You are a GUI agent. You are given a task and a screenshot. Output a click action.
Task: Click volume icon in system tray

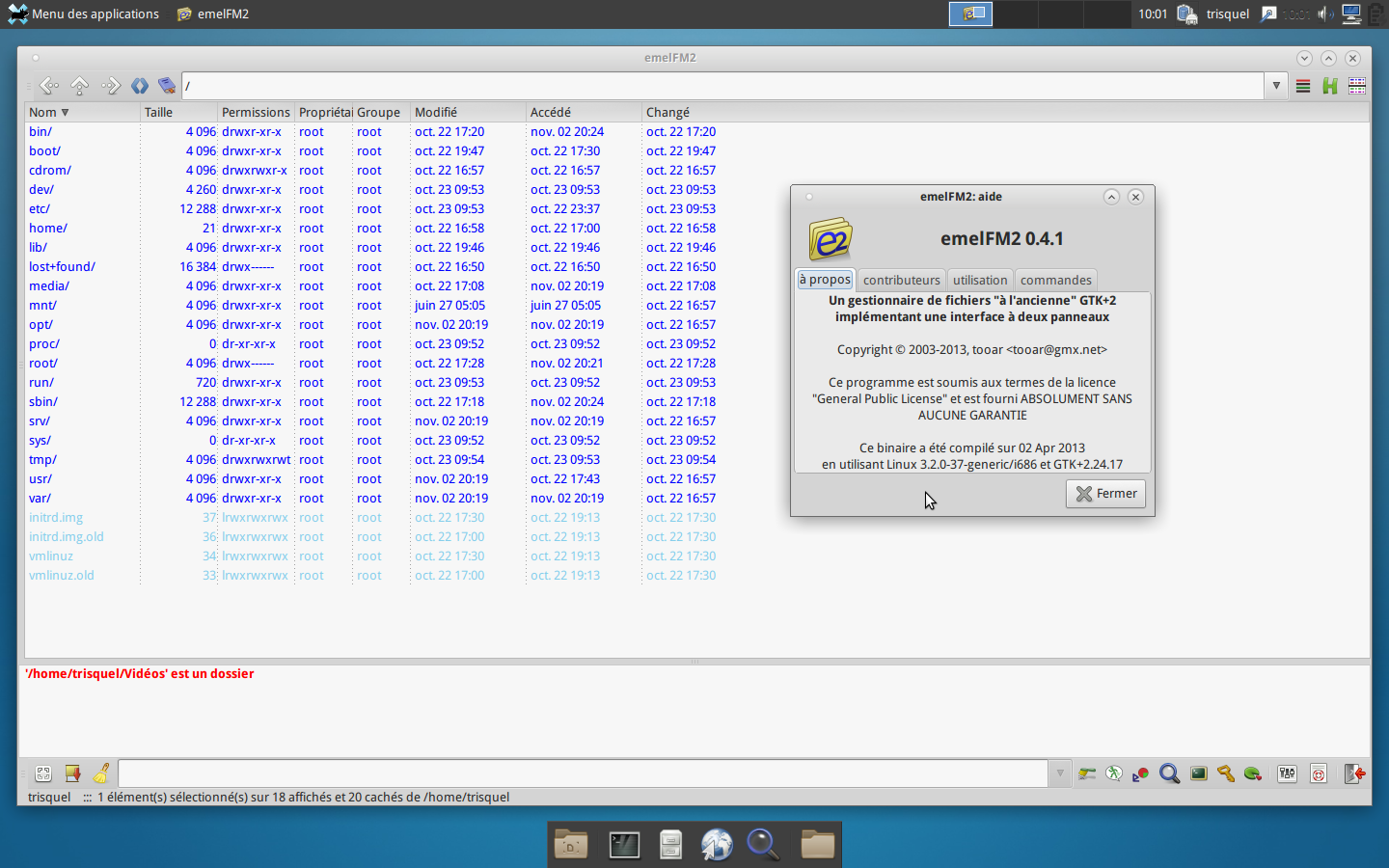pos(1326,14)
